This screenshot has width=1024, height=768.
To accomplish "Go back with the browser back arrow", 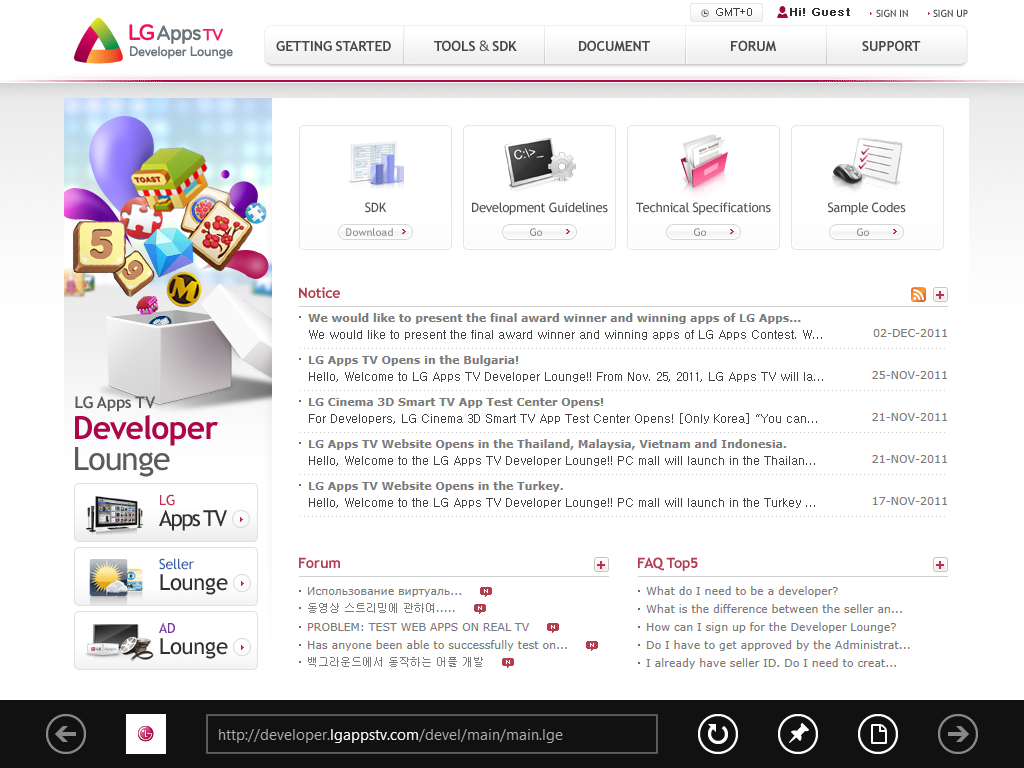I will [x=66, y=734].
